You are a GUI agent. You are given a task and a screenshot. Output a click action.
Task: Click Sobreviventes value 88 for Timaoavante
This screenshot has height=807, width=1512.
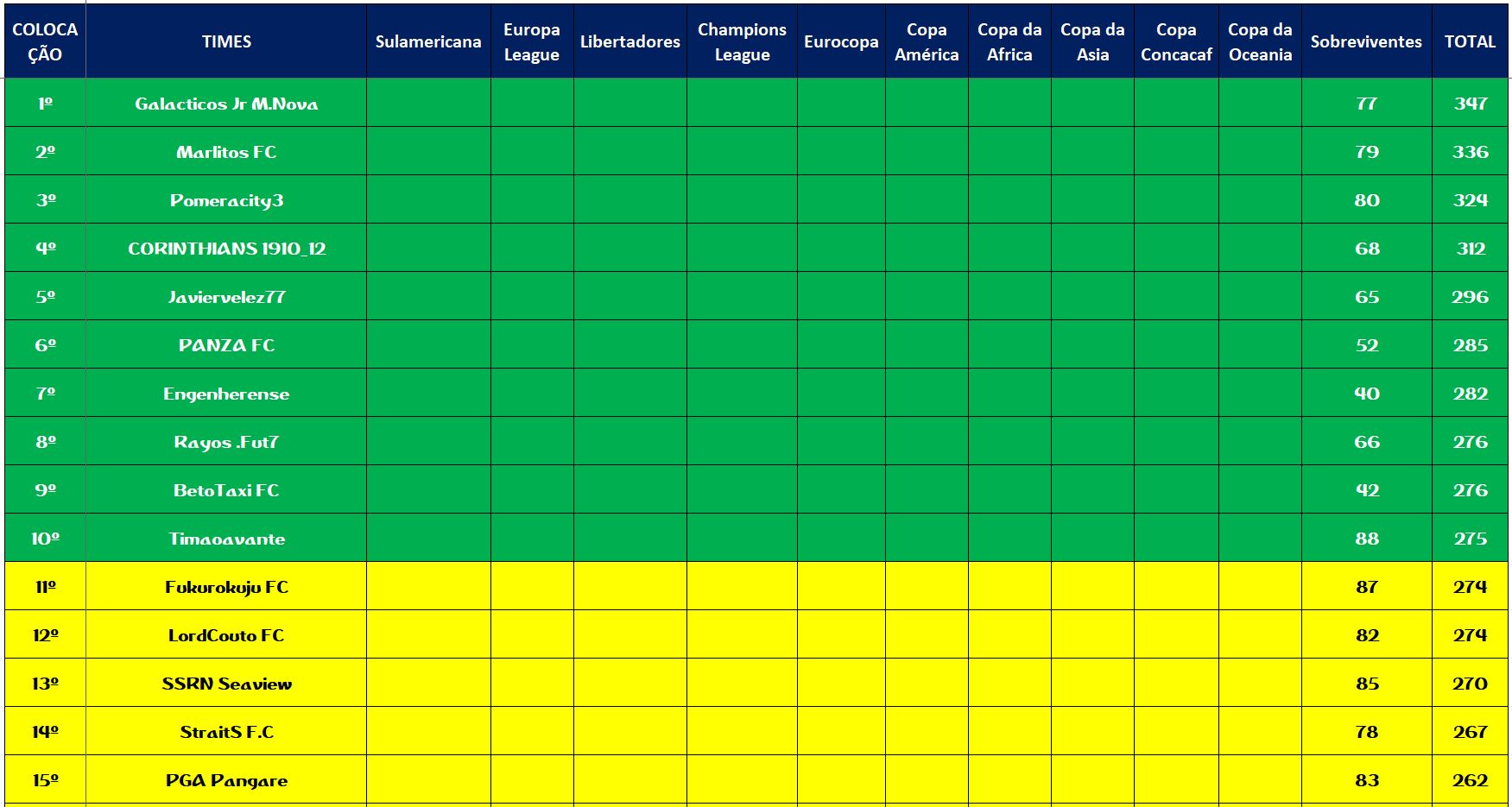[x=1366, y=539]
